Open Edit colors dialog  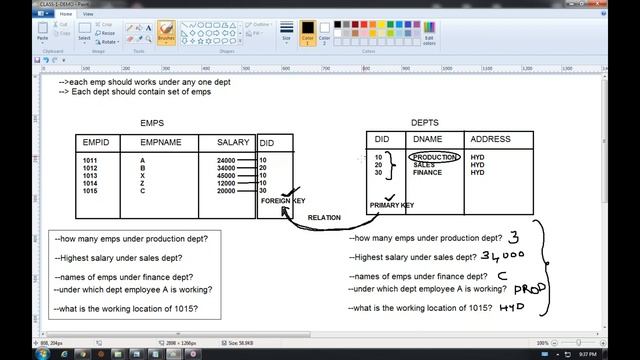coord(429,33)
